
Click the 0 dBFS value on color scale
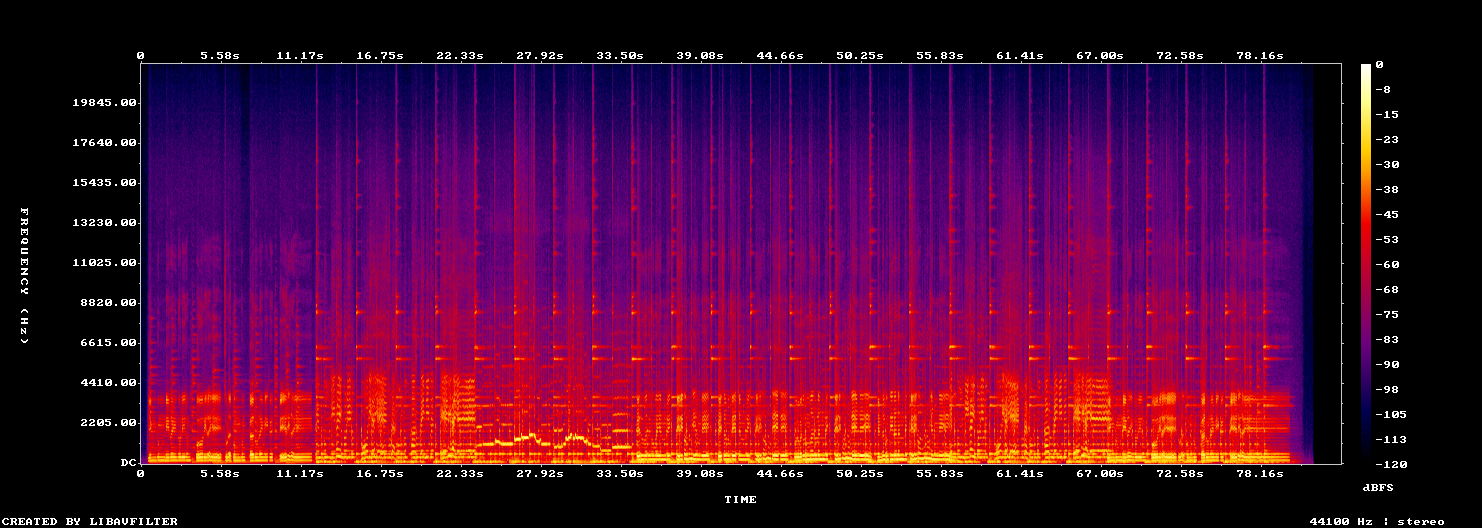1379,65
